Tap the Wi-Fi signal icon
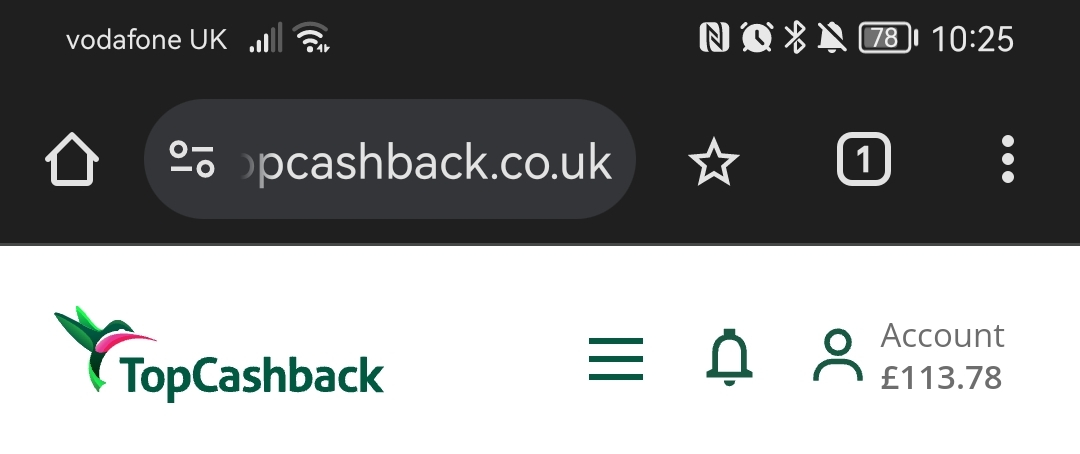Image resolution: width=1080 pixels, height=454 pixels. coord(311,37)
